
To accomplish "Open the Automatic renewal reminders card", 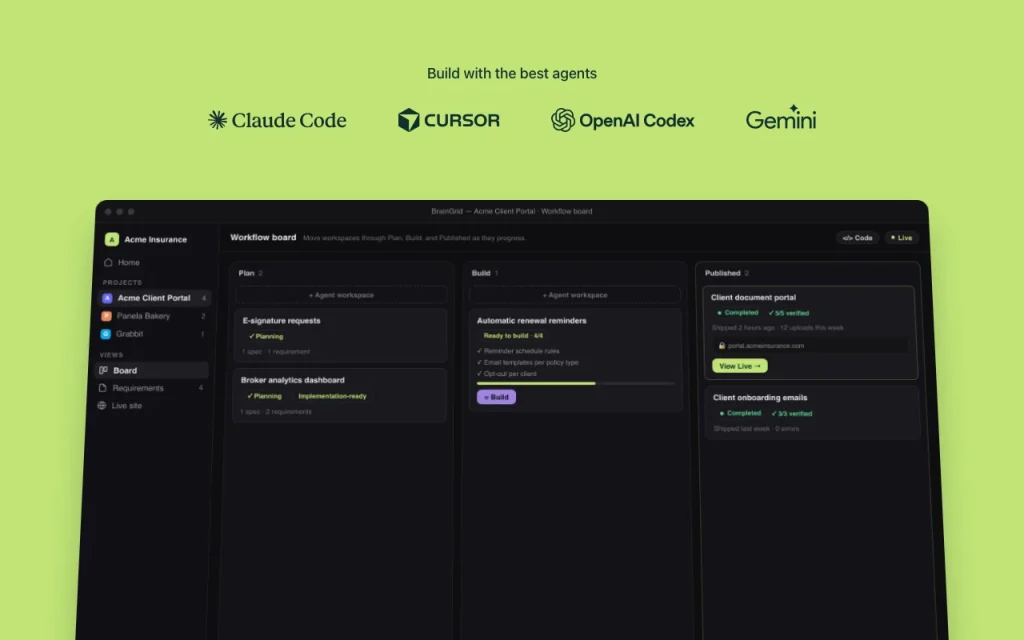I will (575, 360).
